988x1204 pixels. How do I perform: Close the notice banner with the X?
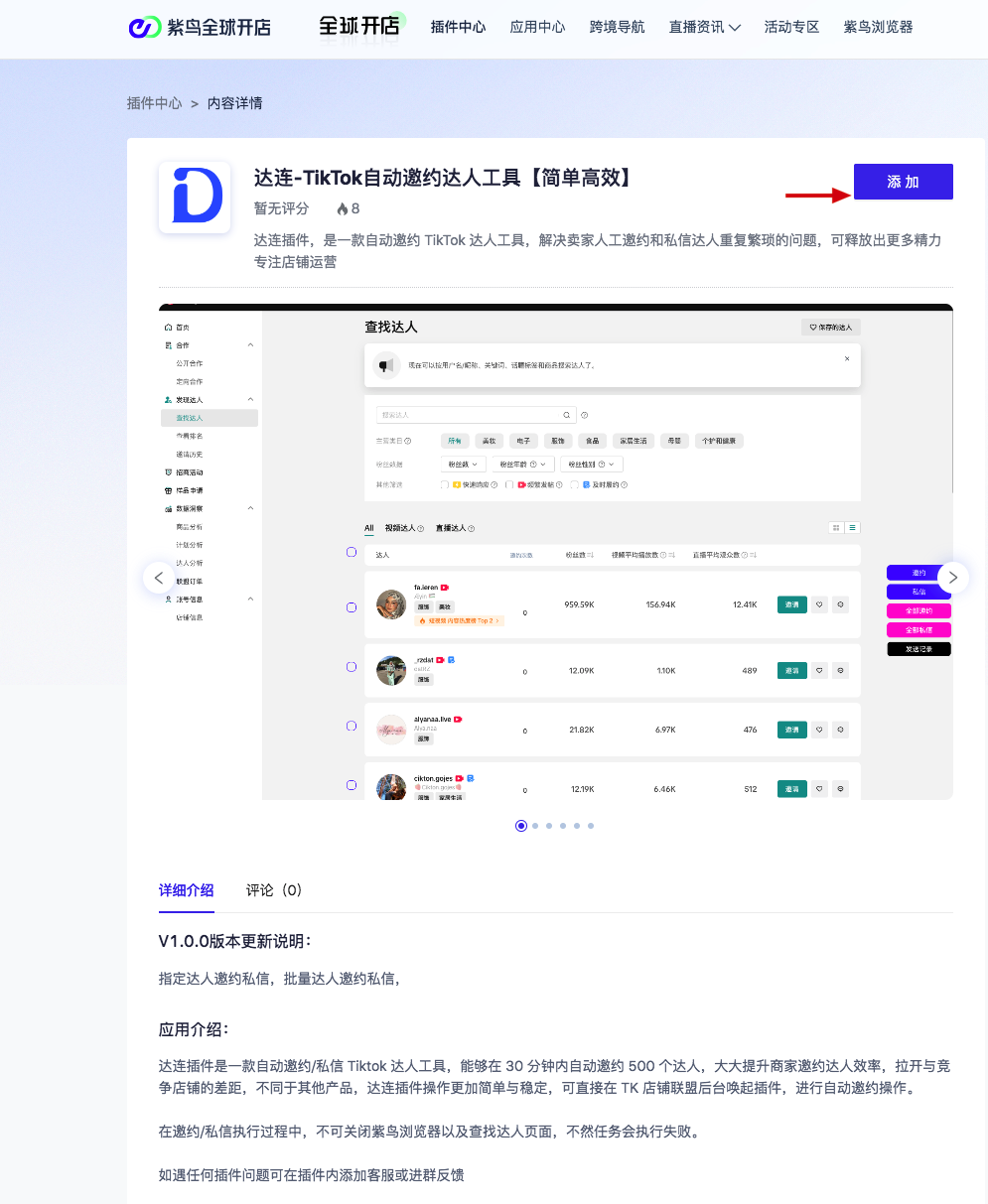(x=847, y=358)
